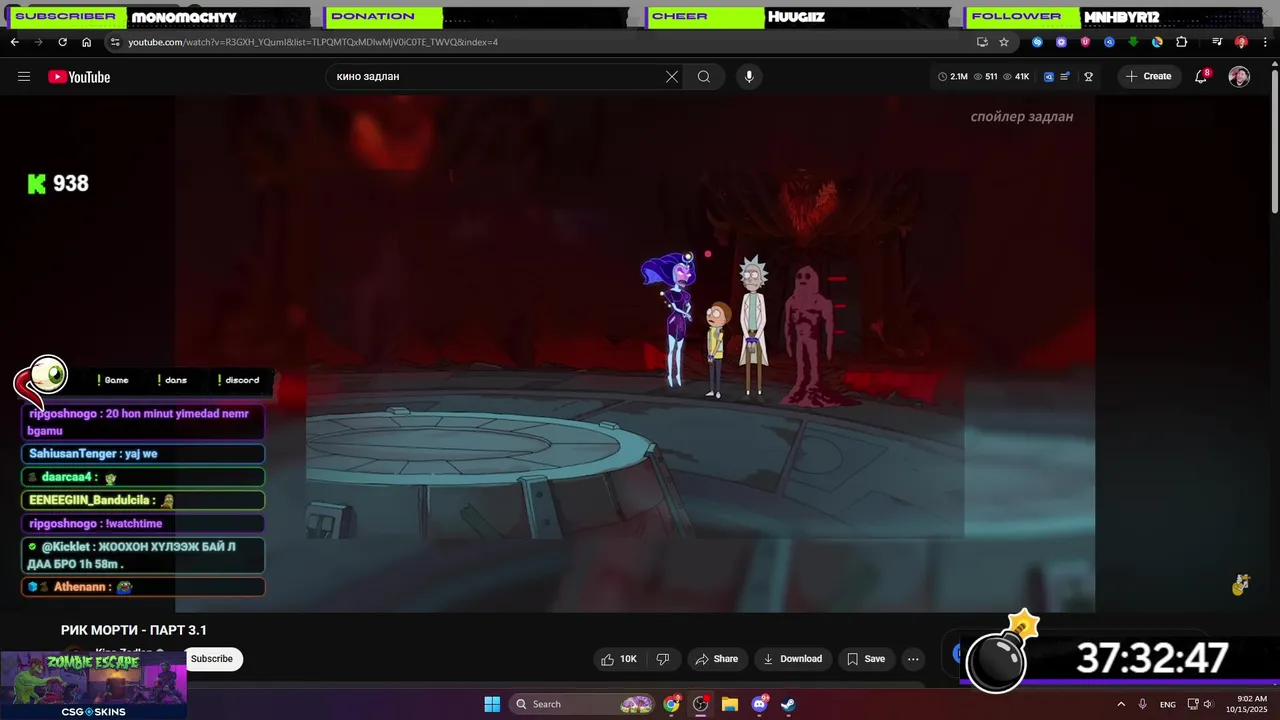The width and height of the screenshot is (1280, 720).
Task: Click the 41K views stat
Action: pos(1016,77)
